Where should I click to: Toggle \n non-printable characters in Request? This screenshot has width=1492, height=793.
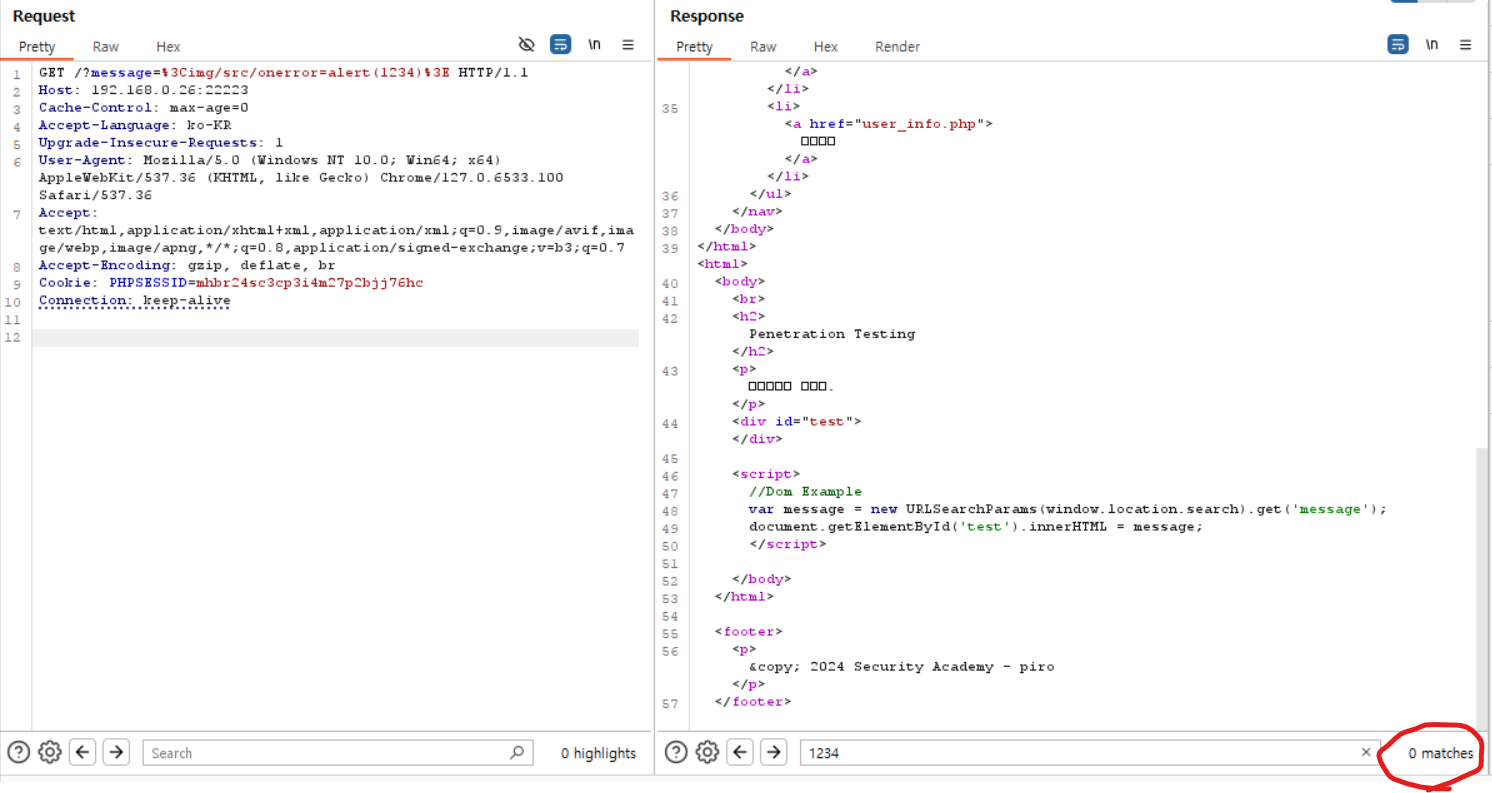[594, 44]
